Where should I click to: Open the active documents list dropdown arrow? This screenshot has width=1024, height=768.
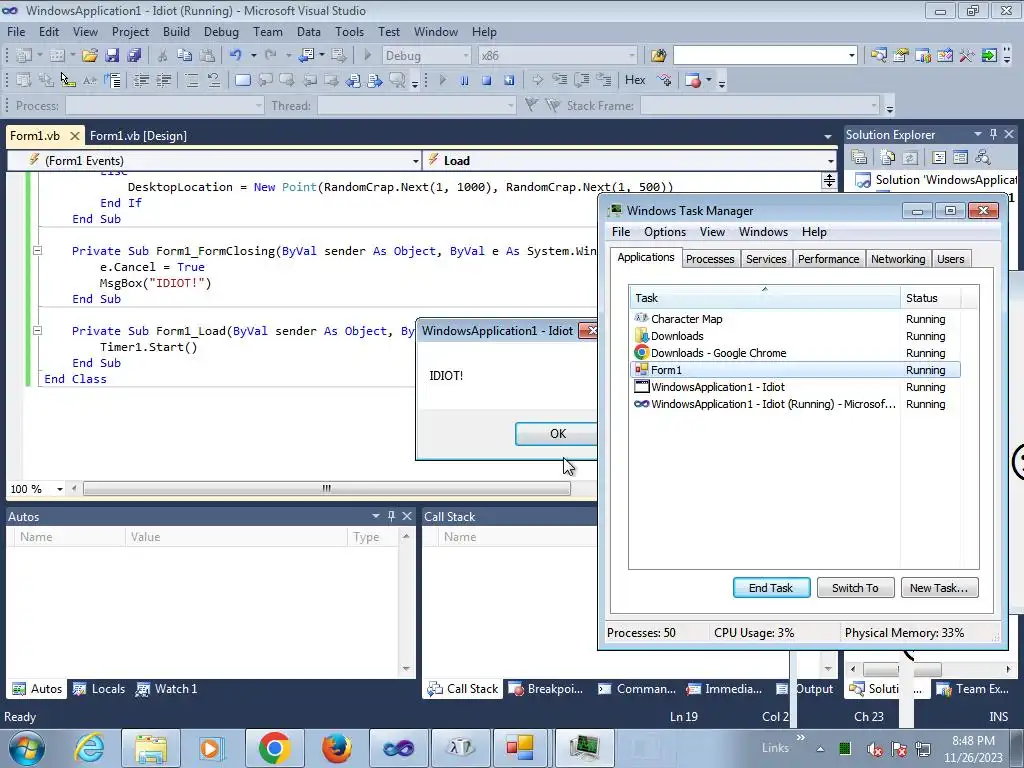click(x=827, y=136)
